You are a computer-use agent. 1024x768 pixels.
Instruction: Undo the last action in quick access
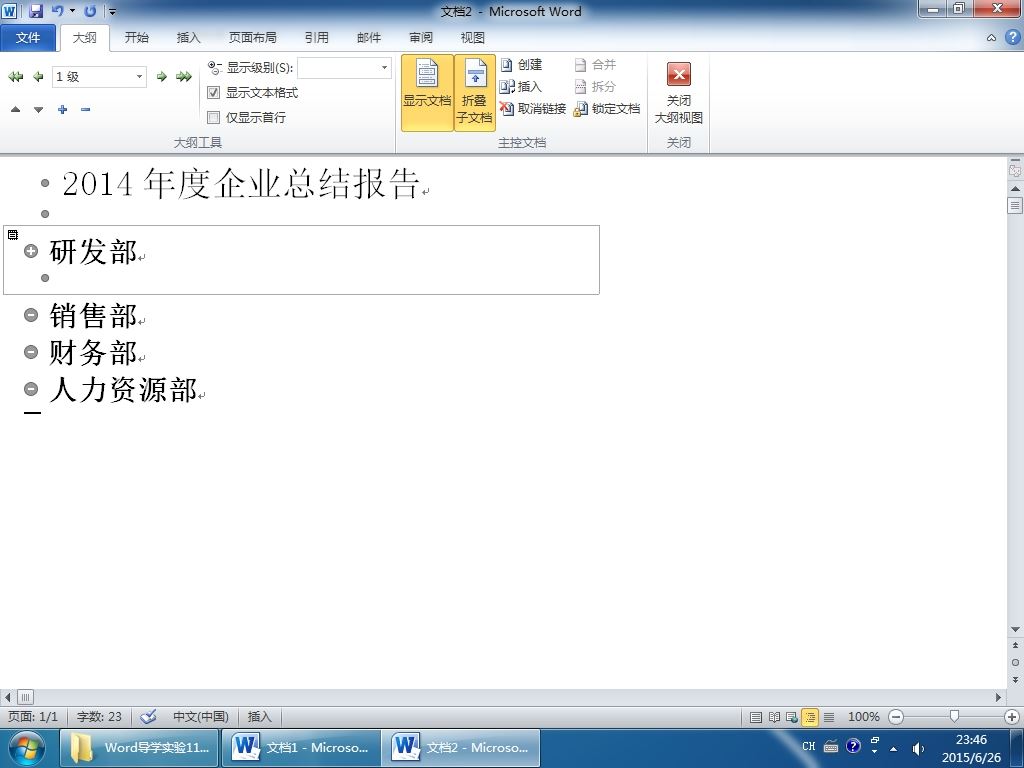57,11
